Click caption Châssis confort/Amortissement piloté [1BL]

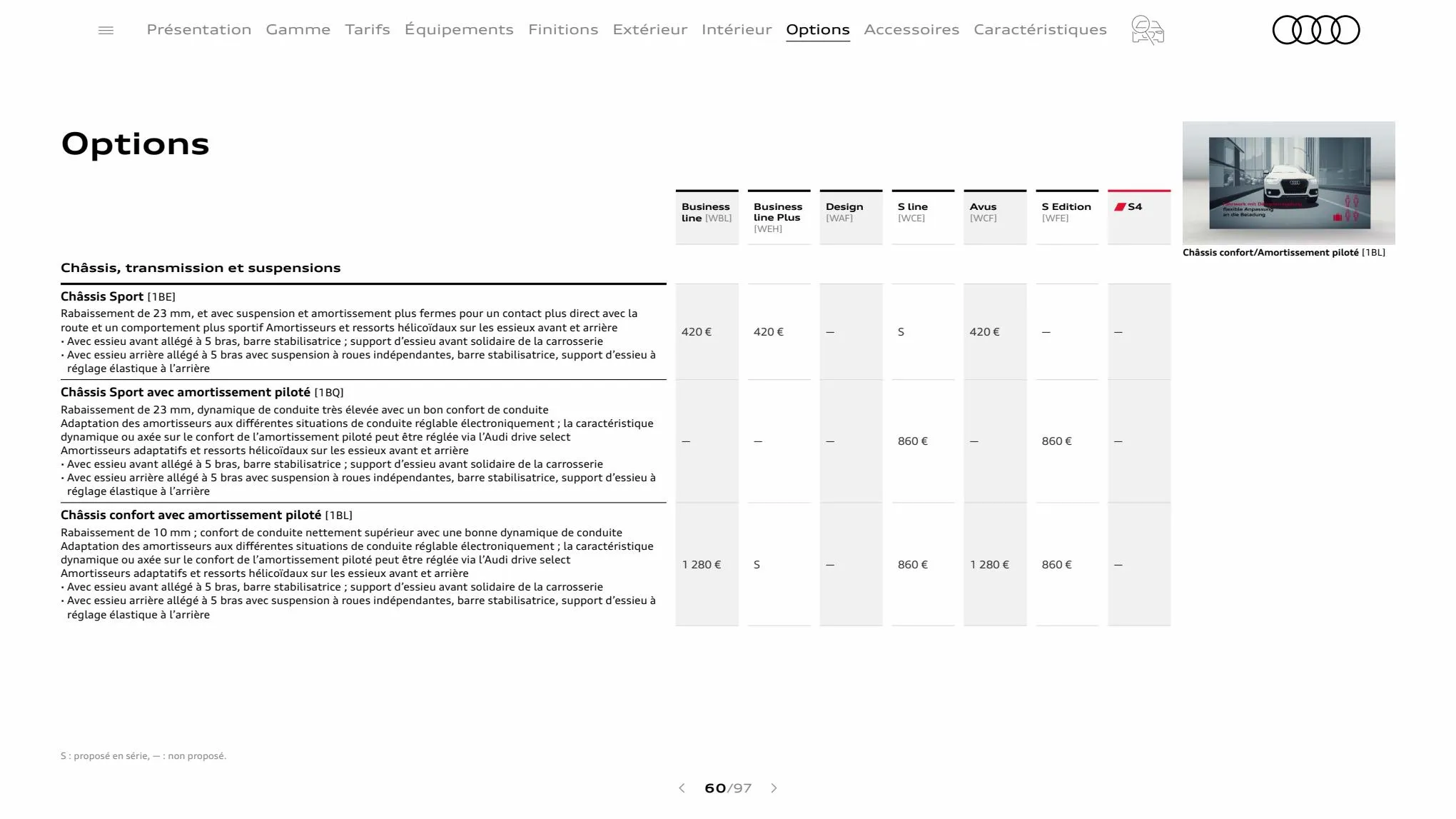click(1284, 253)
